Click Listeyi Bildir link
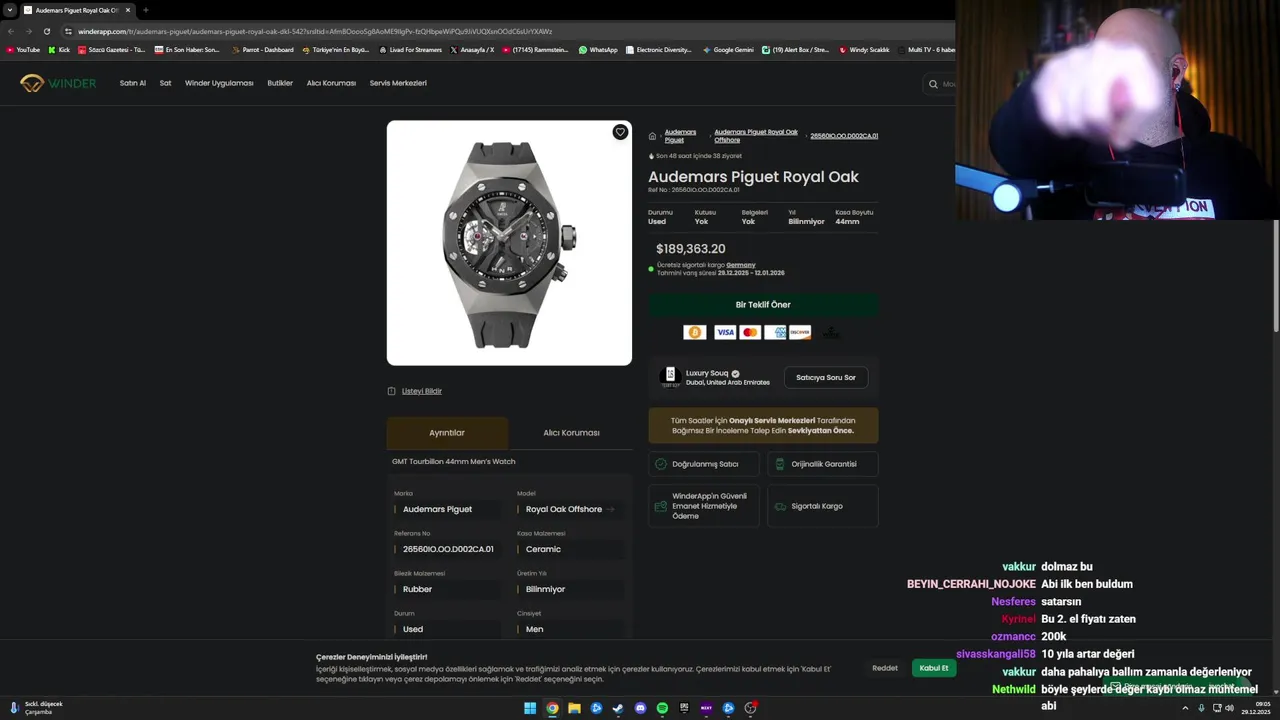Screen dimensions: 1280x720 (422, 391)
